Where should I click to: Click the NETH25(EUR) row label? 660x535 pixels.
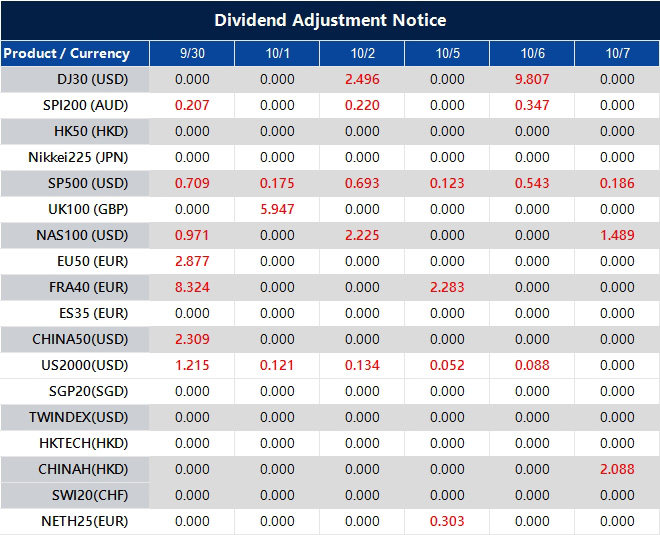coord(85,522)
